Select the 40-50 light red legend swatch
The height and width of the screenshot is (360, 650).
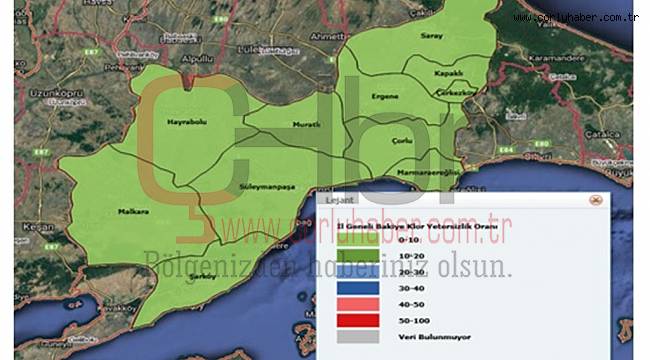pyautogui.click(x=358, y=304)
